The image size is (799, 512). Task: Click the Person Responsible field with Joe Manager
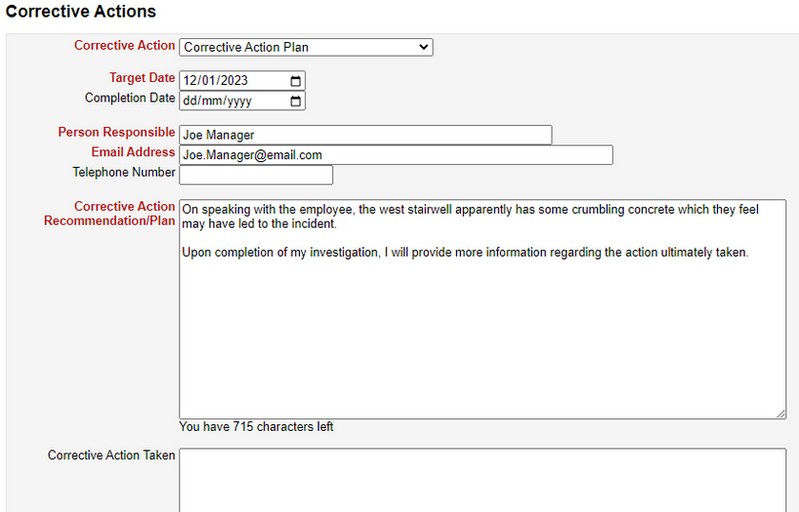pos(365,135)
